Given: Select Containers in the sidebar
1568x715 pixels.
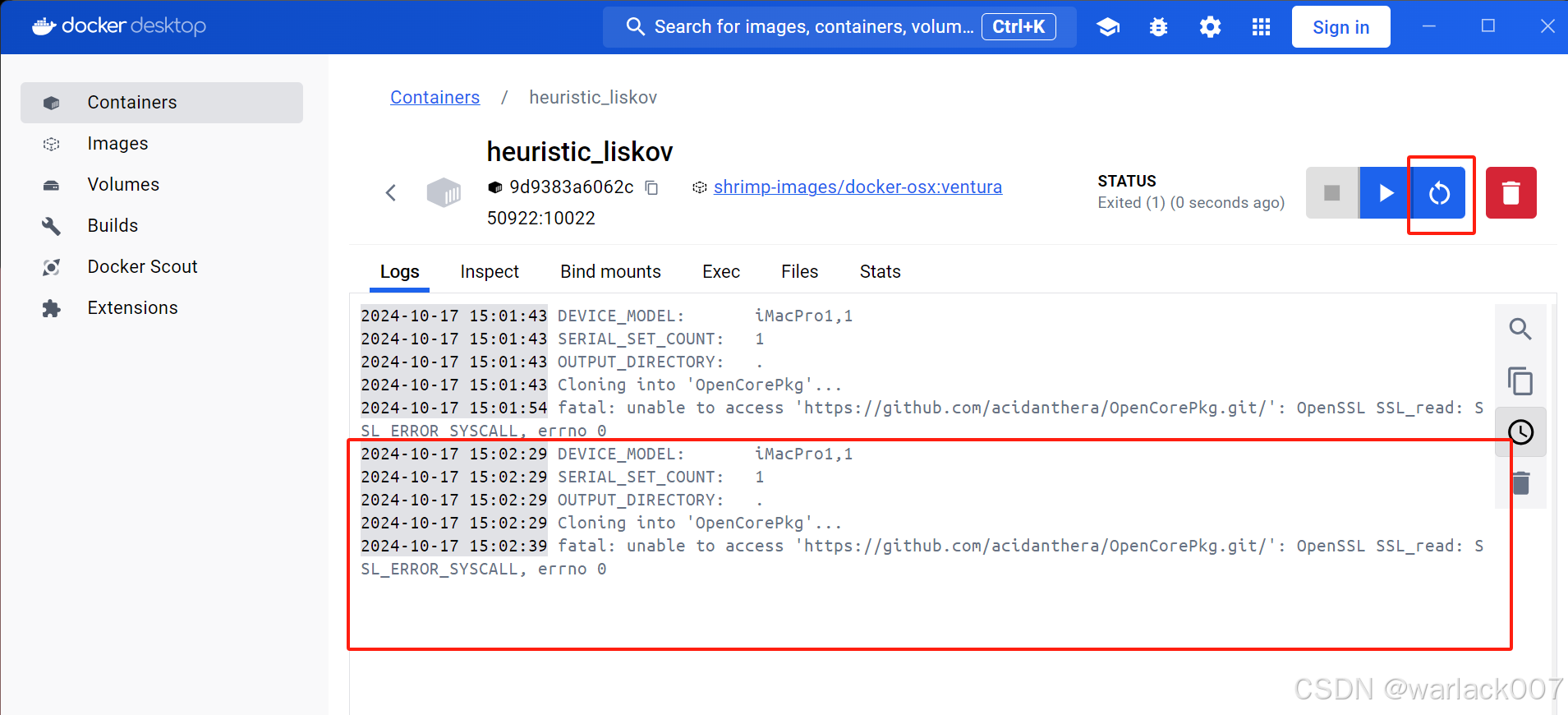Looking at the screenshot, I should tap(162, 103).
